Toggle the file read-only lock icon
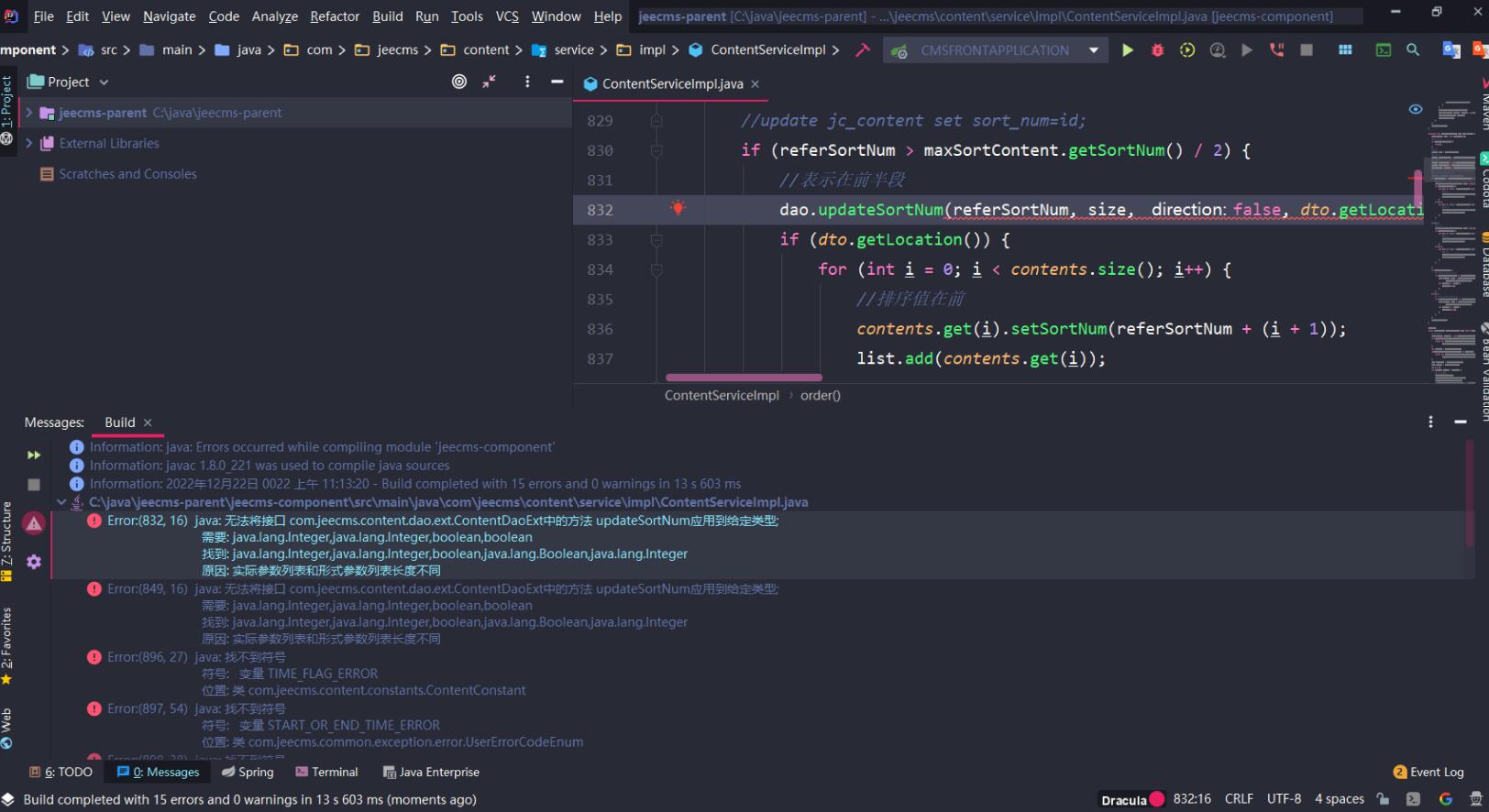1489x812 pixels. coord(1383,799)
